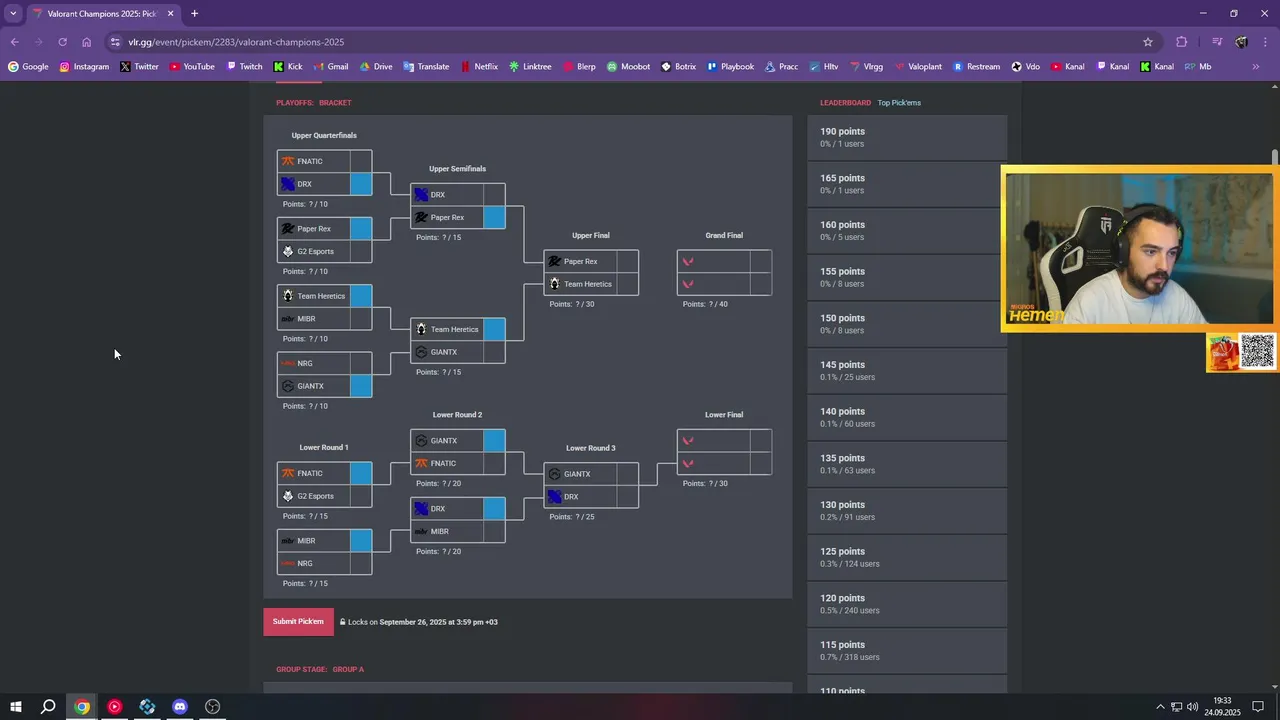The width and height of the screenshot is (1280, 720).
Task: Open the Netflix bookmark
Action: pyautogui.click(x=478, y=67)
